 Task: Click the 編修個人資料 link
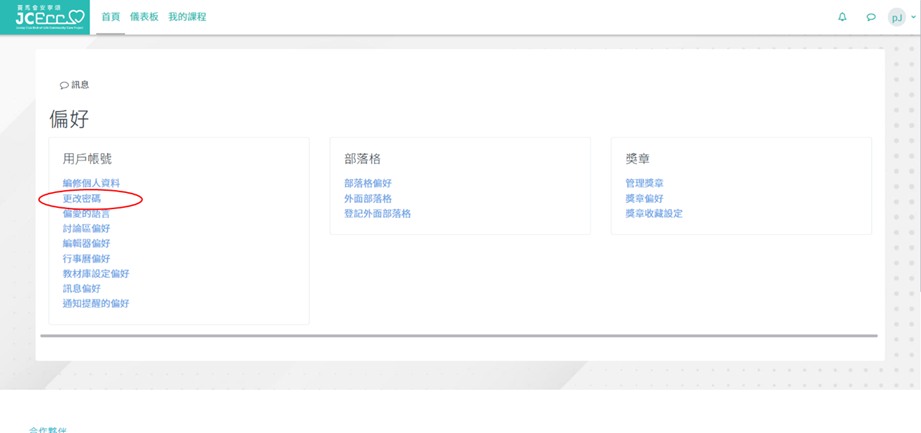[91, 183]
